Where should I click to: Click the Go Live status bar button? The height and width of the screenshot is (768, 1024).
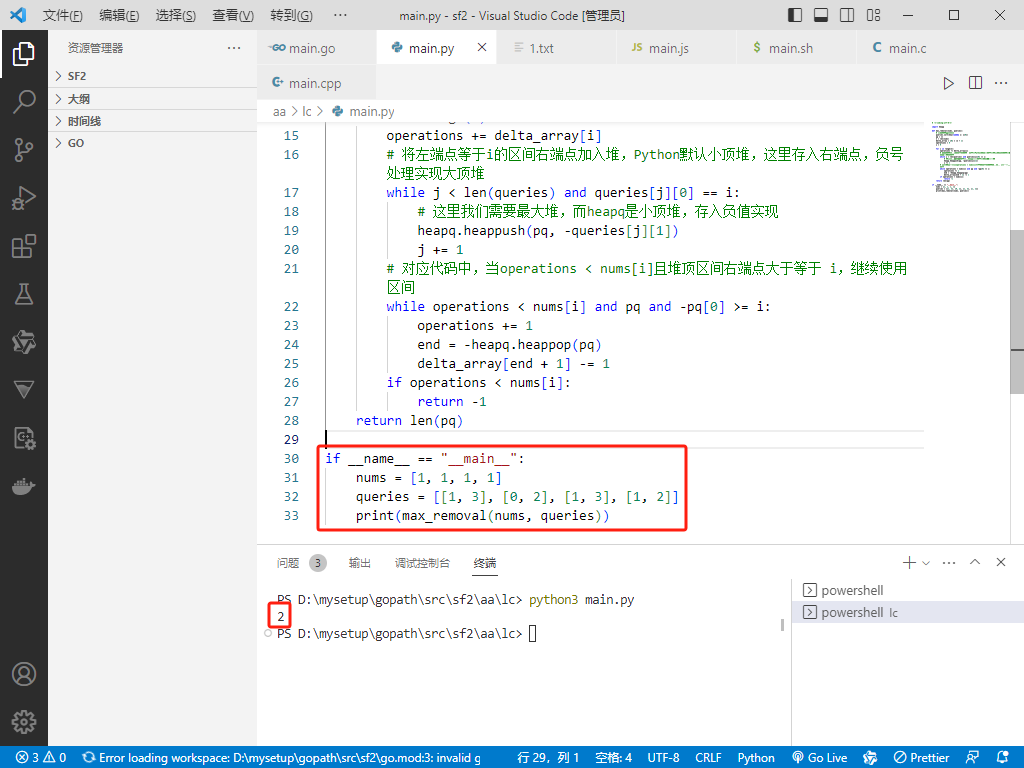pos(820,758)
